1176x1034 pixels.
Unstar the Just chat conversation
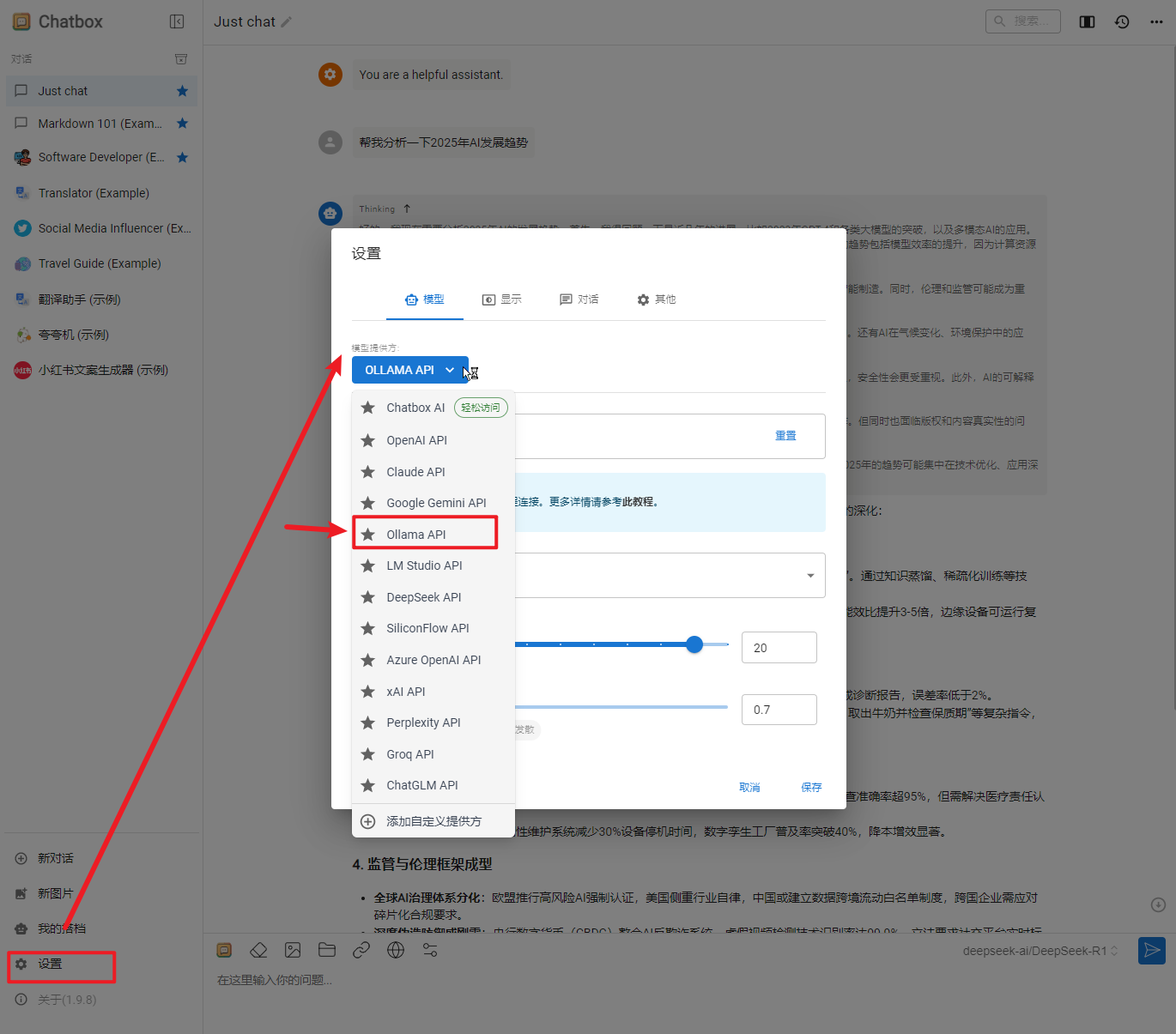[x=182, y=91]
